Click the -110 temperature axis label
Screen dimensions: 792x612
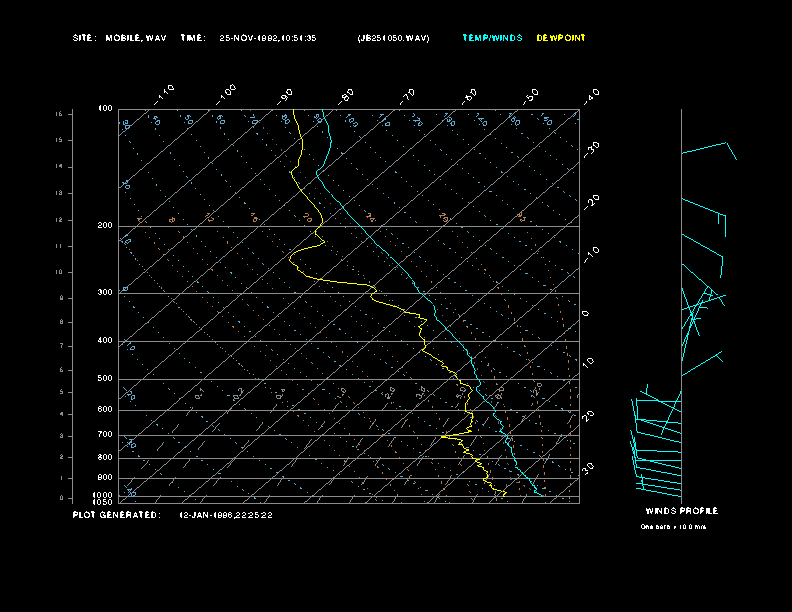(165, 93)
